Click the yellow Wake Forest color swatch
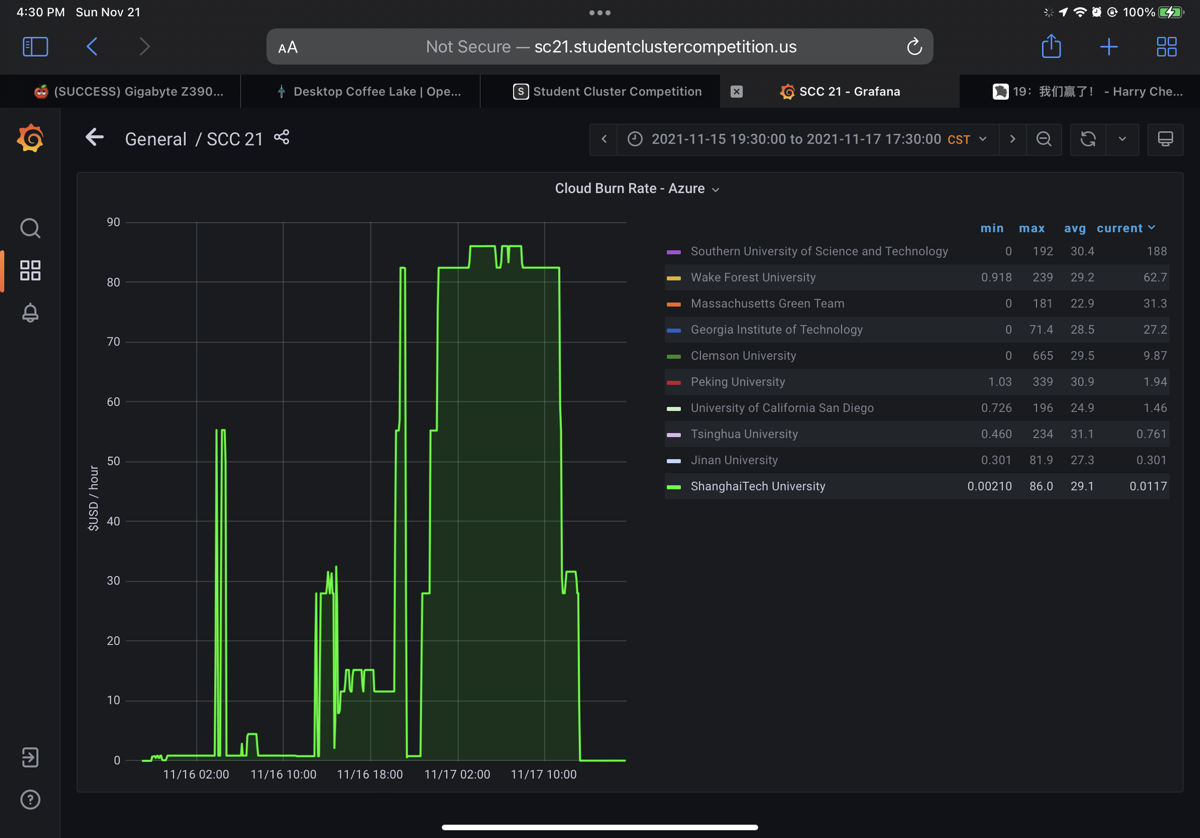 click(674, 278)
